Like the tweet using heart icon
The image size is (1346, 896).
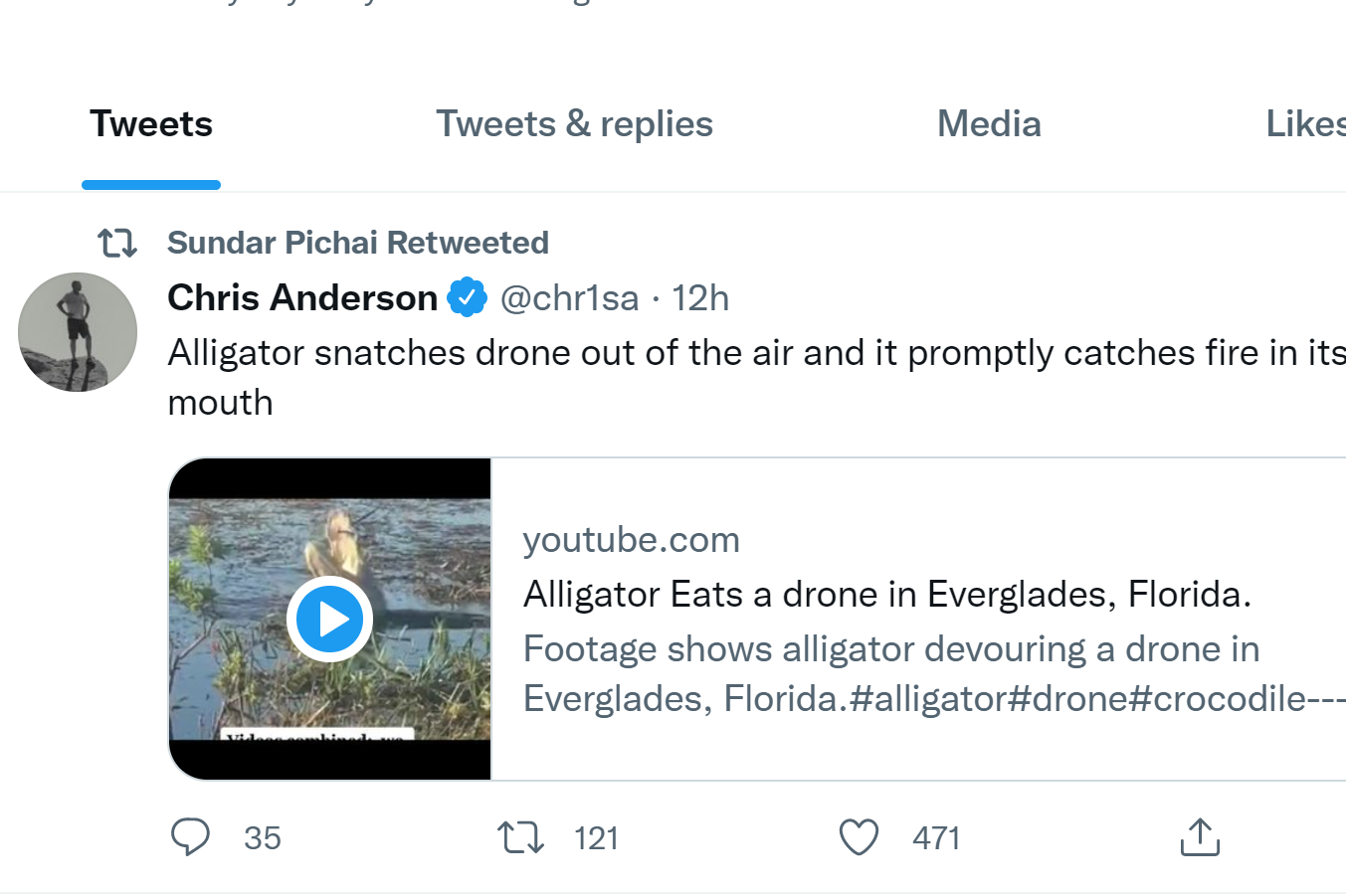tap(860, 837)
